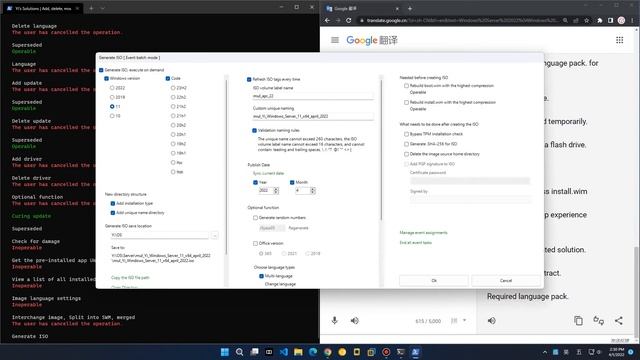The image size is (640, 360).
Task: Reload the Google Translate page
Action: 349,20
